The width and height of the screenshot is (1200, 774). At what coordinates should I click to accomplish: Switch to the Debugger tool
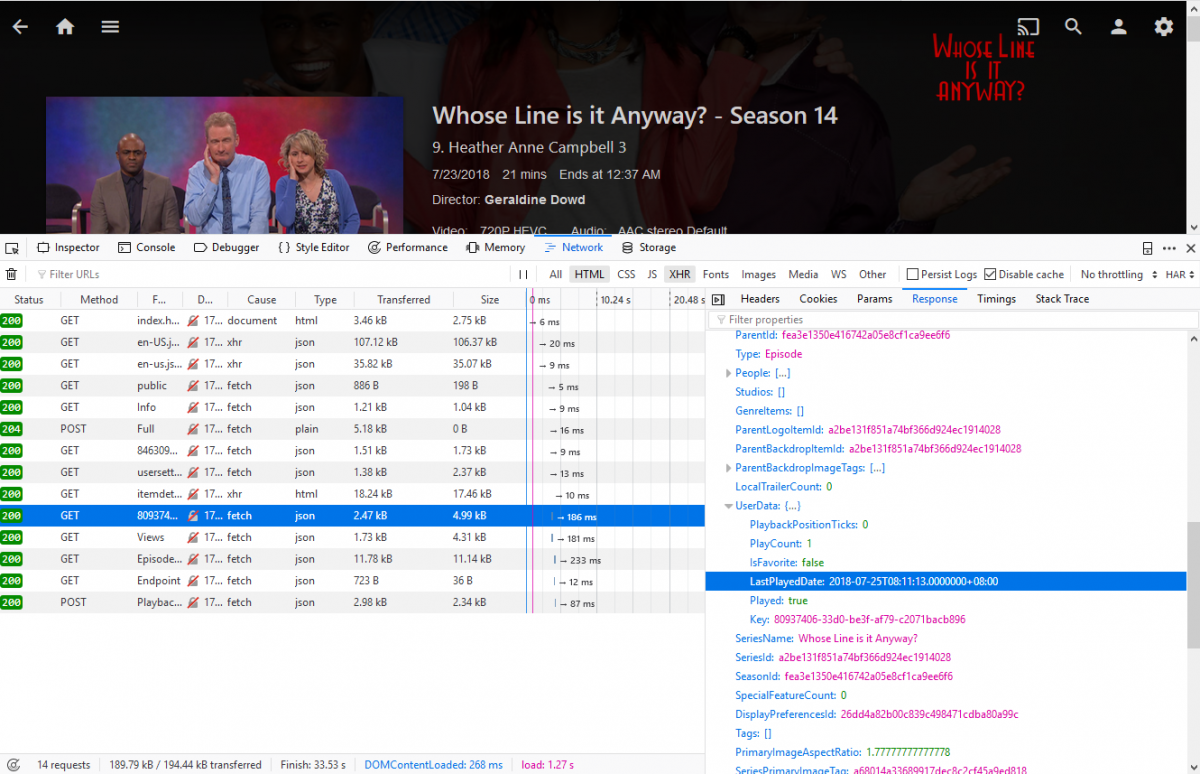pyautogui.click(x=226, y=248)
